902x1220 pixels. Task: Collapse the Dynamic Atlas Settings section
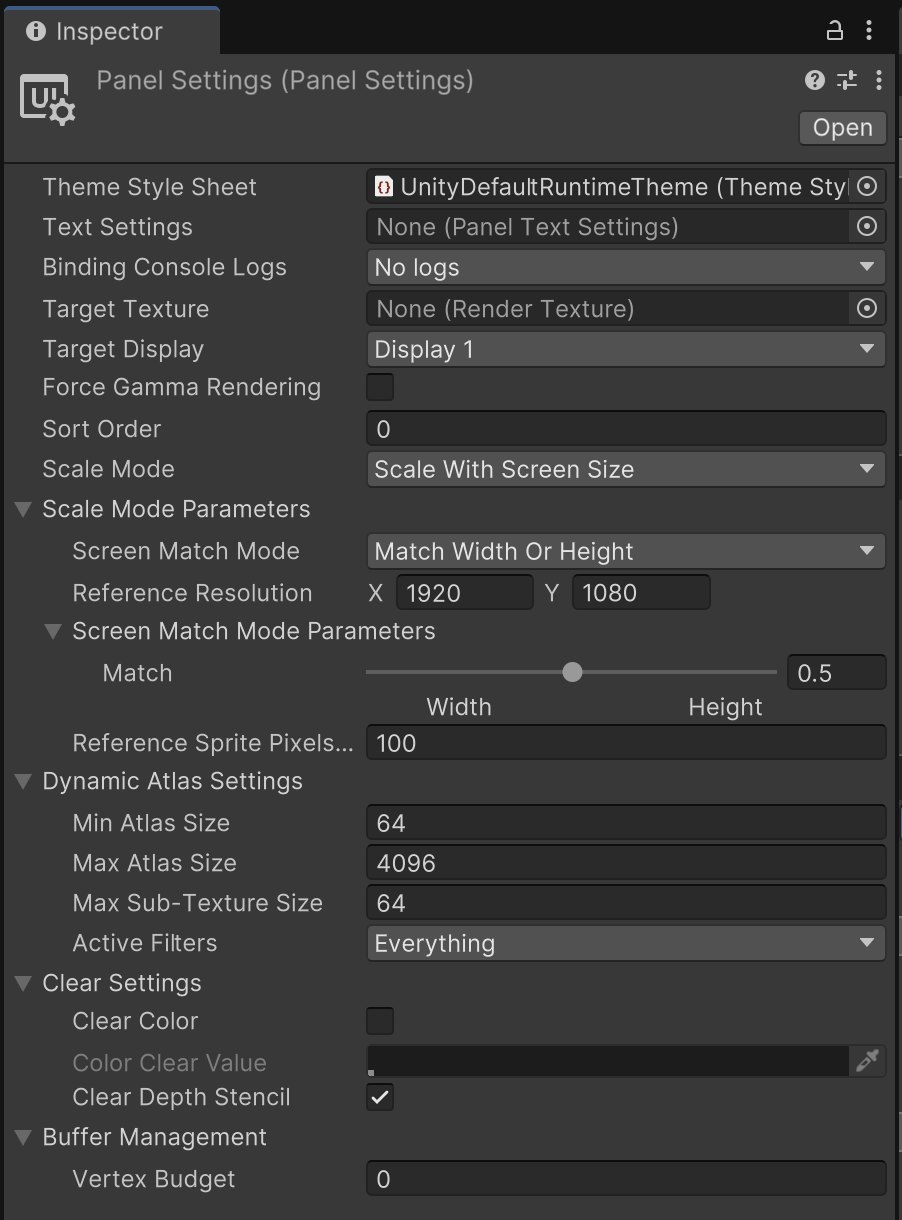pyautogui.click(x=23, y=781)
